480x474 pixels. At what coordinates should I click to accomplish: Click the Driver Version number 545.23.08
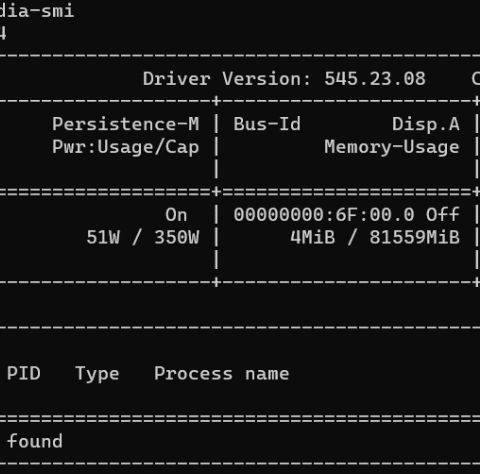tap(375, 79)
